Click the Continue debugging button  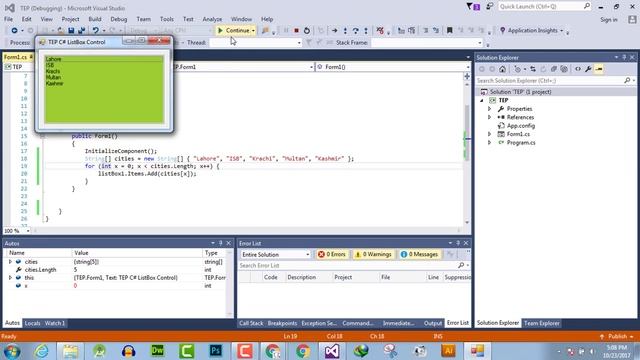click(x=234, y=31)
